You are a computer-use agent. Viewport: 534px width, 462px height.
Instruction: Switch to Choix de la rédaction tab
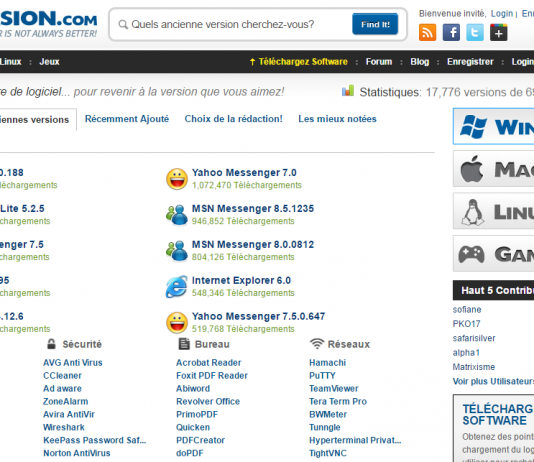tap(234, 119)
